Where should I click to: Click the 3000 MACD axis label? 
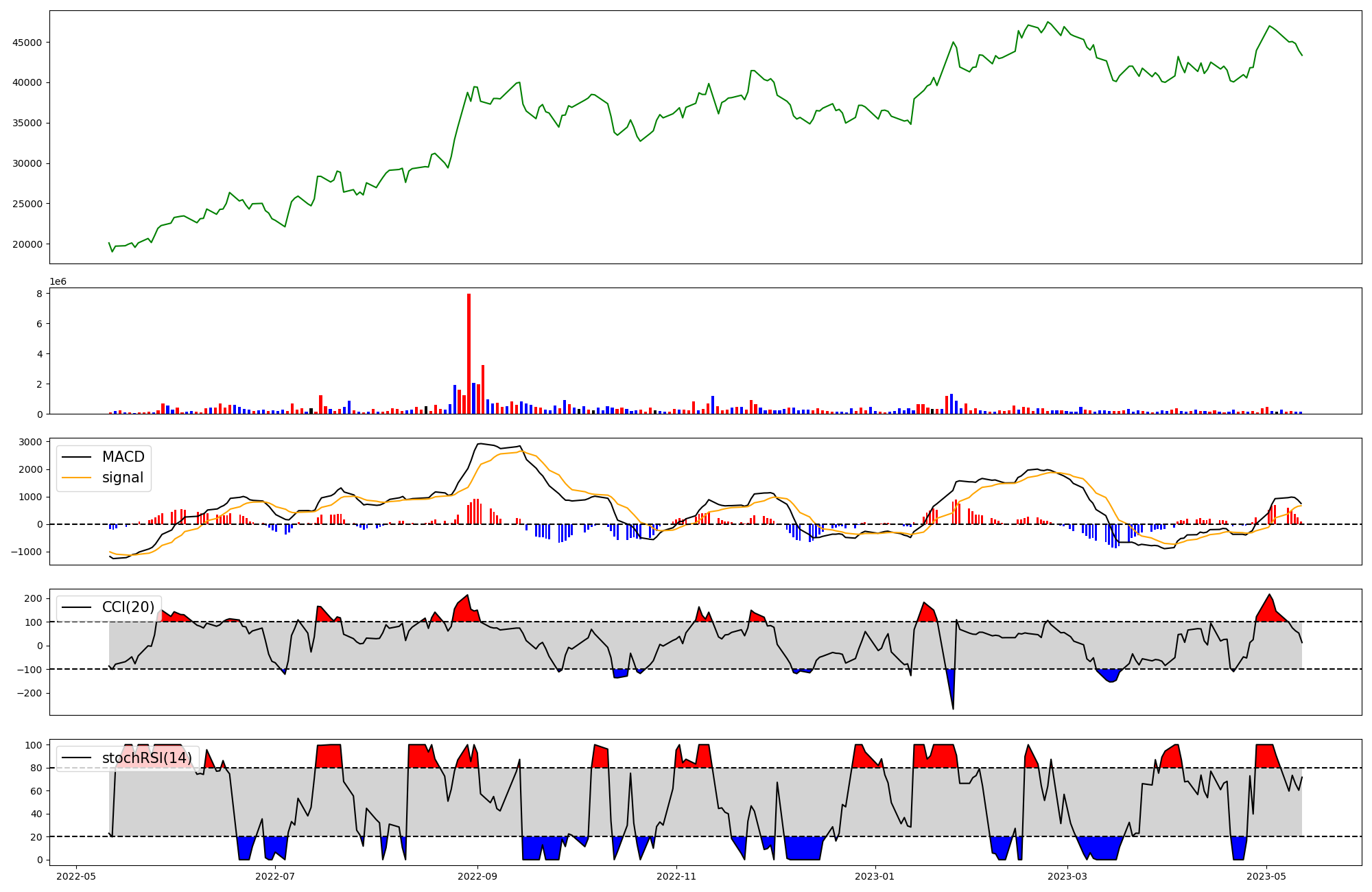point(31,442)
